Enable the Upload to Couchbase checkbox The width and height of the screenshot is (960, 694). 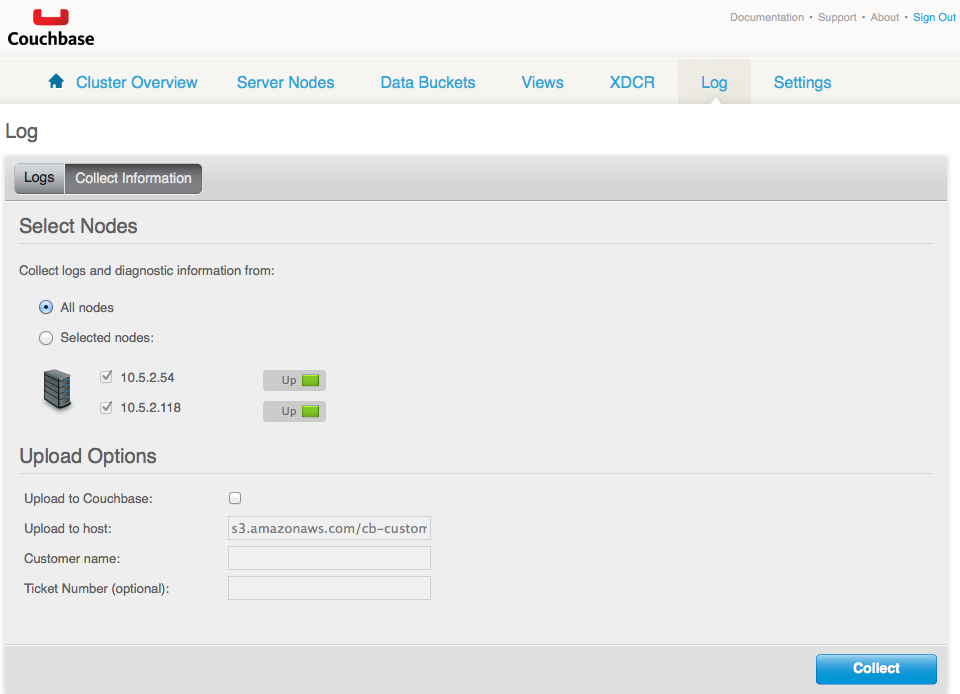tap(235, 498)
